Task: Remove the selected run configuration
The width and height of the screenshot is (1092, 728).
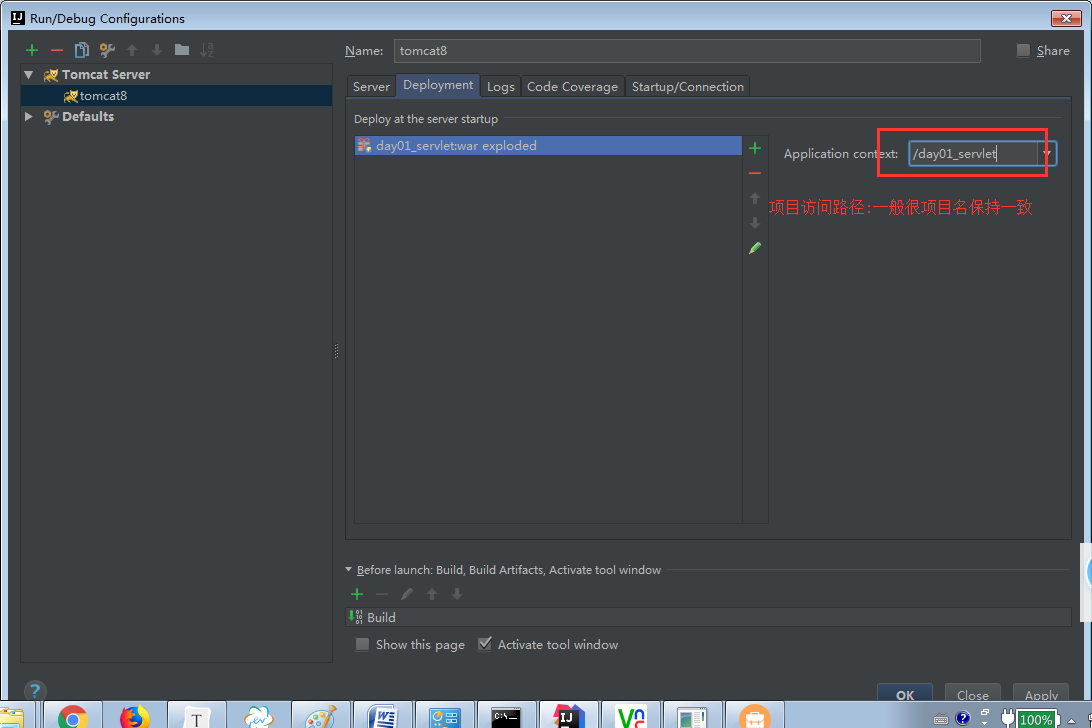Action: click(57, 50)
